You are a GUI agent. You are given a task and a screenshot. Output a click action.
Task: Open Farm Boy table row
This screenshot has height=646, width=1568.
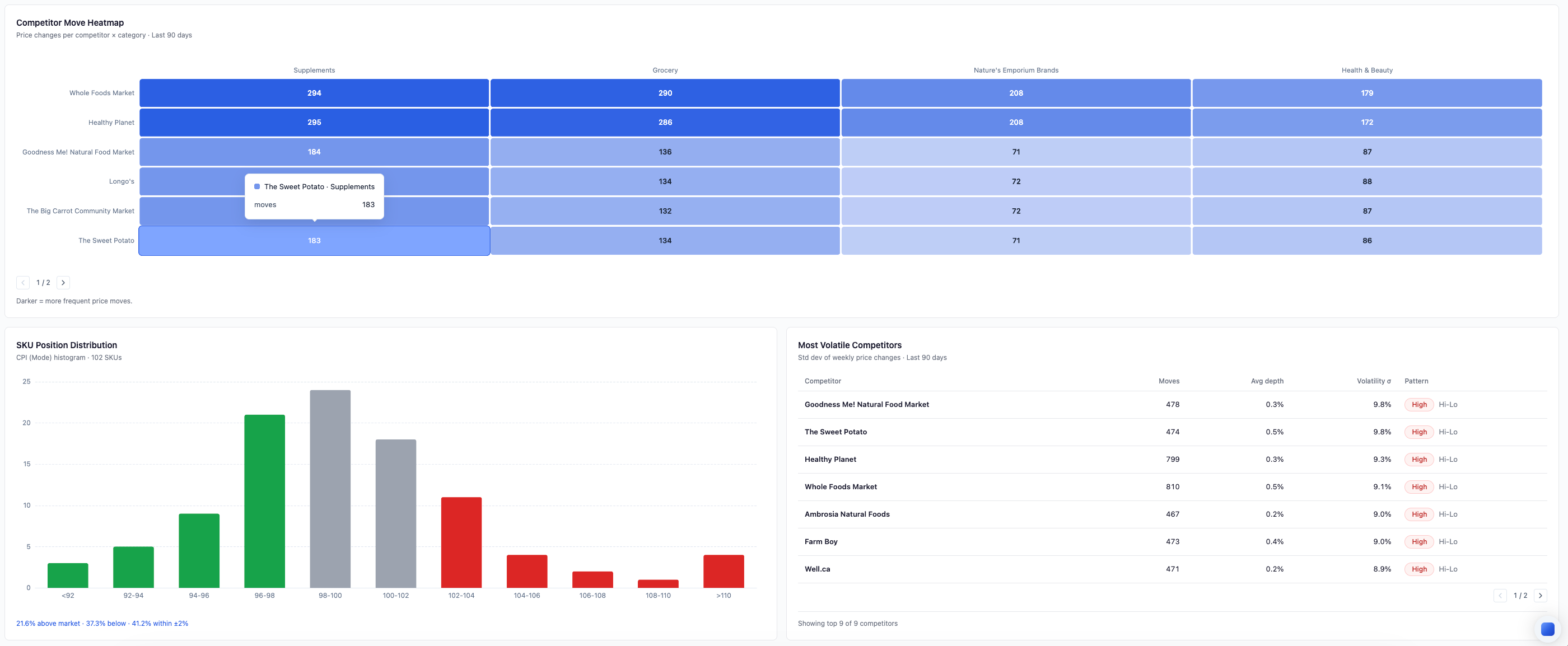(1172, 541)
